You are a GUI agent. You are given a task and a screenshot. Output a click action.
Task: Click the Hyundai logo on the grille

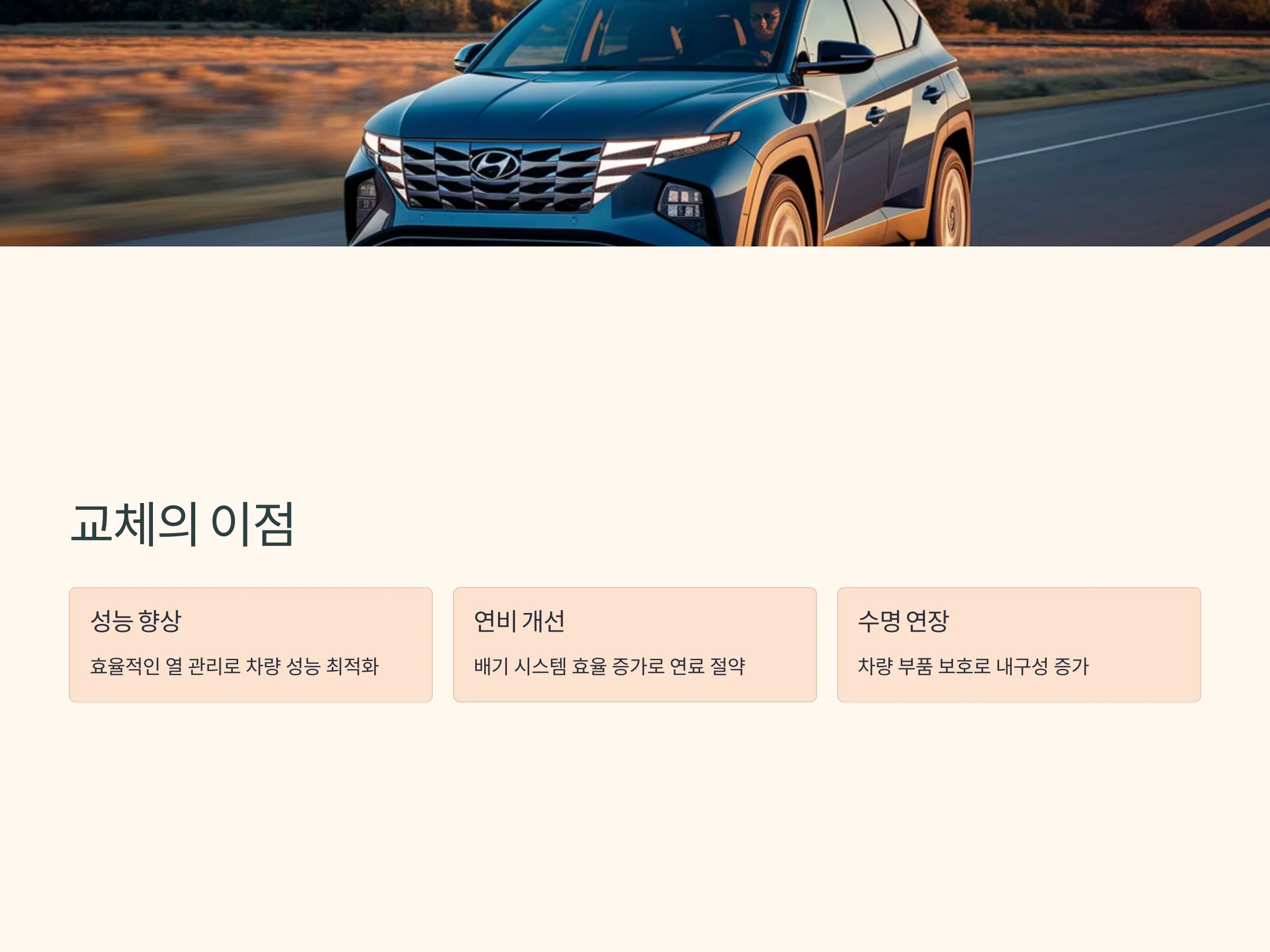coord(495,164)
